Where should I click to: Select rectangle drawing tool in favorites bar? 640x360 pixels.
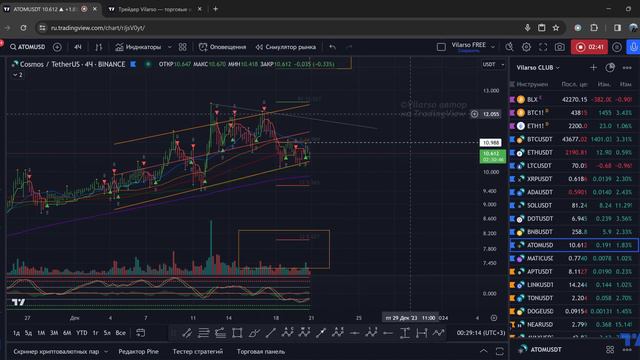pyautogui.click(x=237, y=333)
